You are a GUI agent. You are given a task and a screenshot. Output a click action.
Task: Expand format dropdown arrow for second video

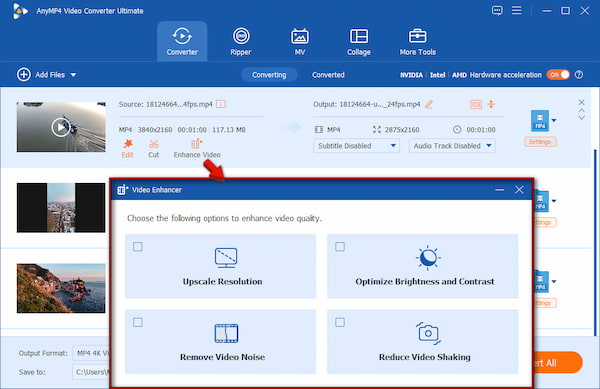point(554,201)
